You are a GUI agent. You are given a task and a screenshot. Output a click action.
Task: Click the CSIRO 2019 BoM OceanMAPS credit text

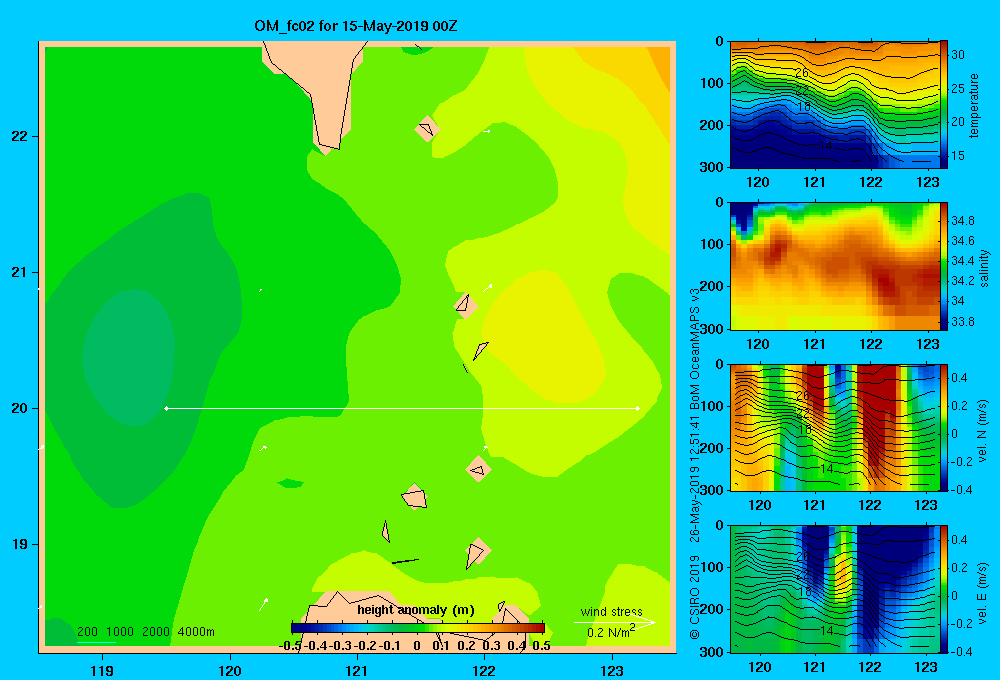(x=695, y=464)
